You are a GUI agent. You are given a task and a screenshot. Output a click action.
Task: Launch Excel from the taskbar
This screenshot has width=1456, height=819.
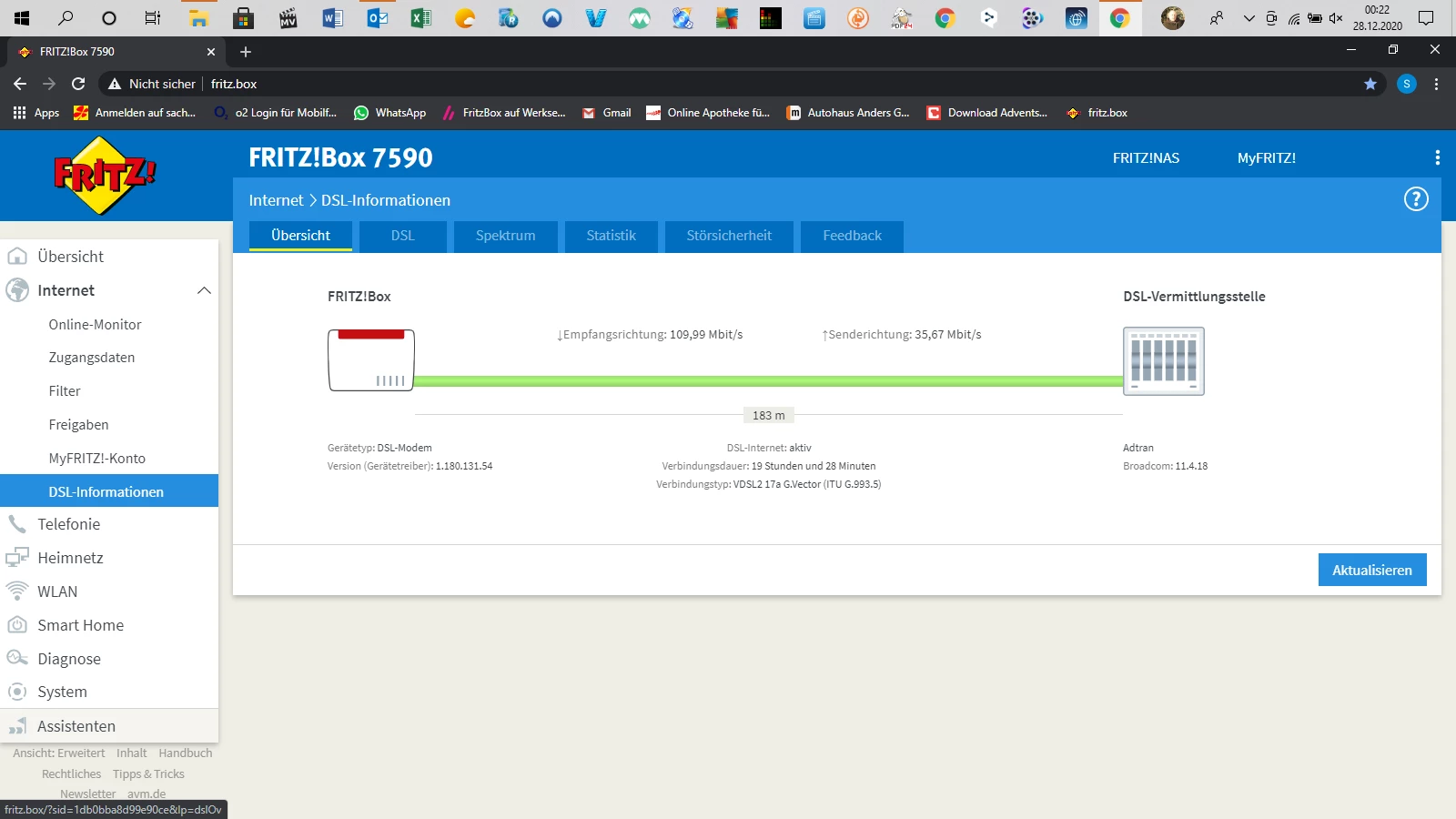coord(420,18)
